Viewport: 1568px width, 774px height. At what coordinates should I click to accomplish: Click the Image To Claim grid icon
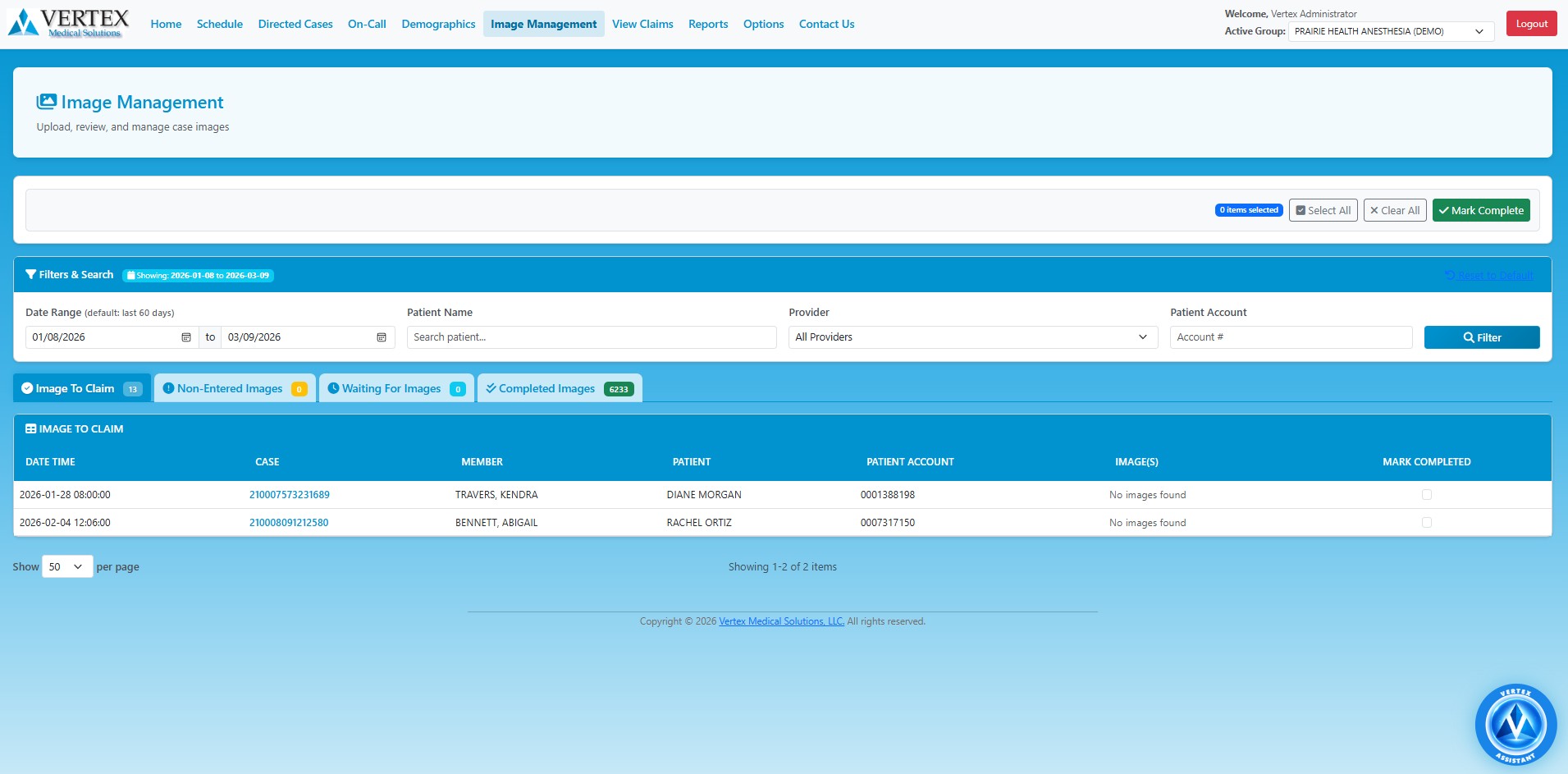[30, 428]
